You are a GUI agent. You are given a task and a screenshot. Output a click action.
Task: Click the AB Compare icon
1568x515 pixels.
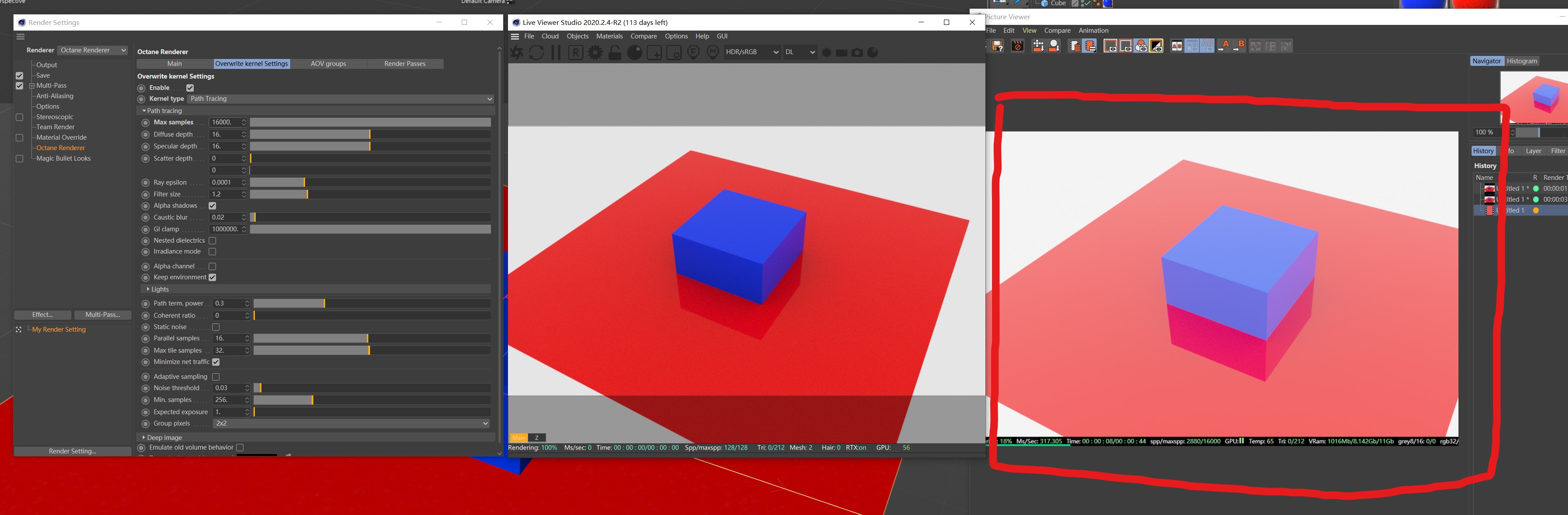pyautogui.click(x=1177, y=46)
